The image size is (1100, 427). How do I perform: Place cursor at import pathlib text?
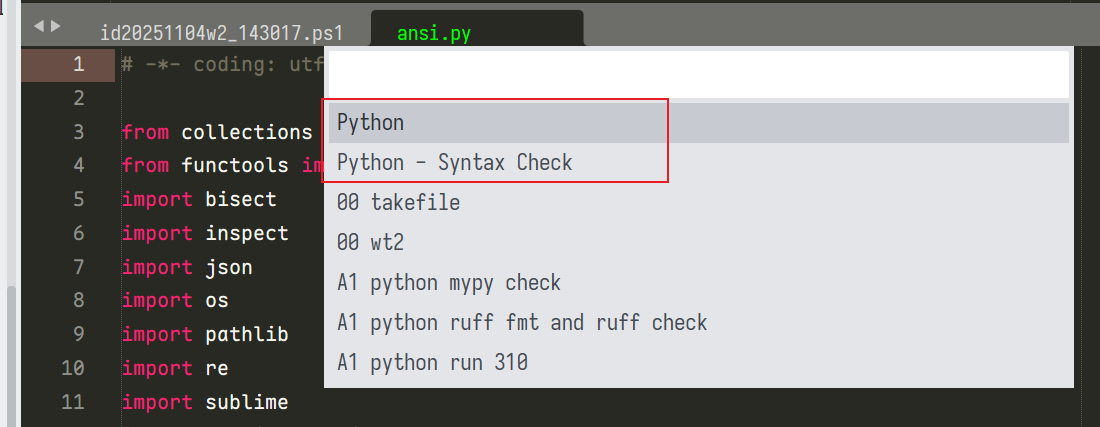[x=205, y=334]
